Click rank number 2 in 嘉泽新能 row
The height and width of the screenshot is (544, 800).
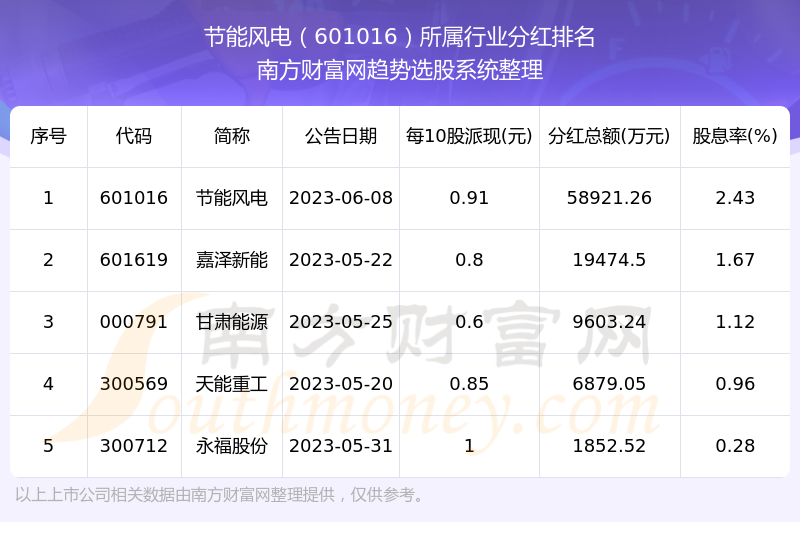[48, 260]
